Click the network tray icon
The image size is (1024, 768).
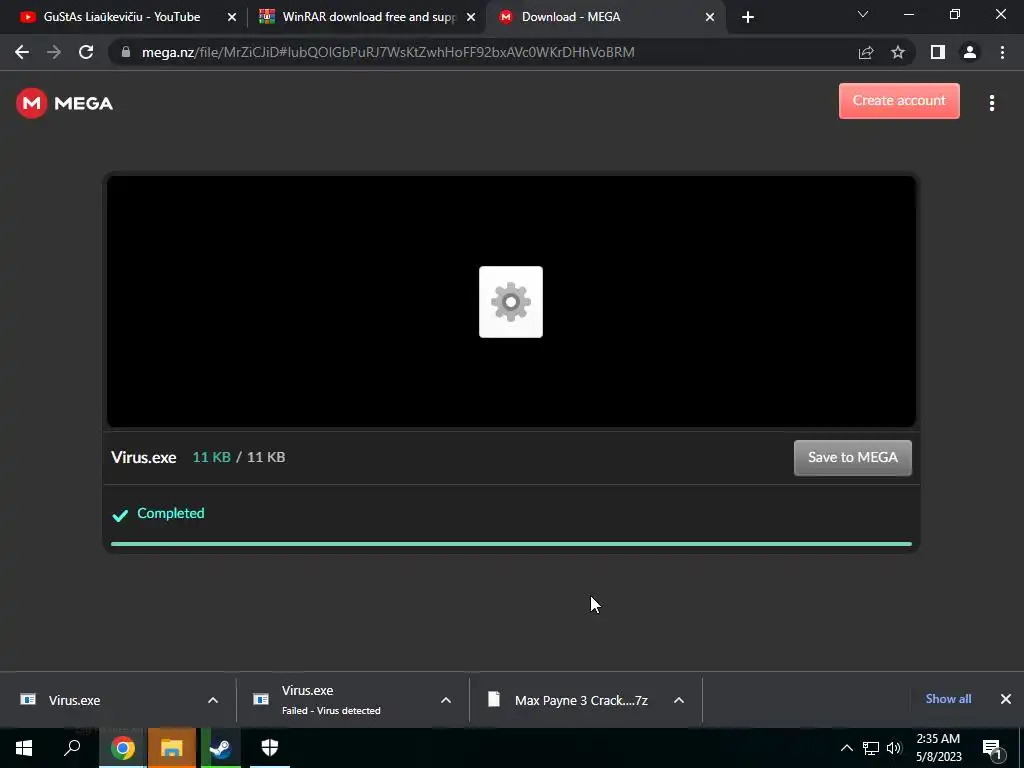coord(871,748)
